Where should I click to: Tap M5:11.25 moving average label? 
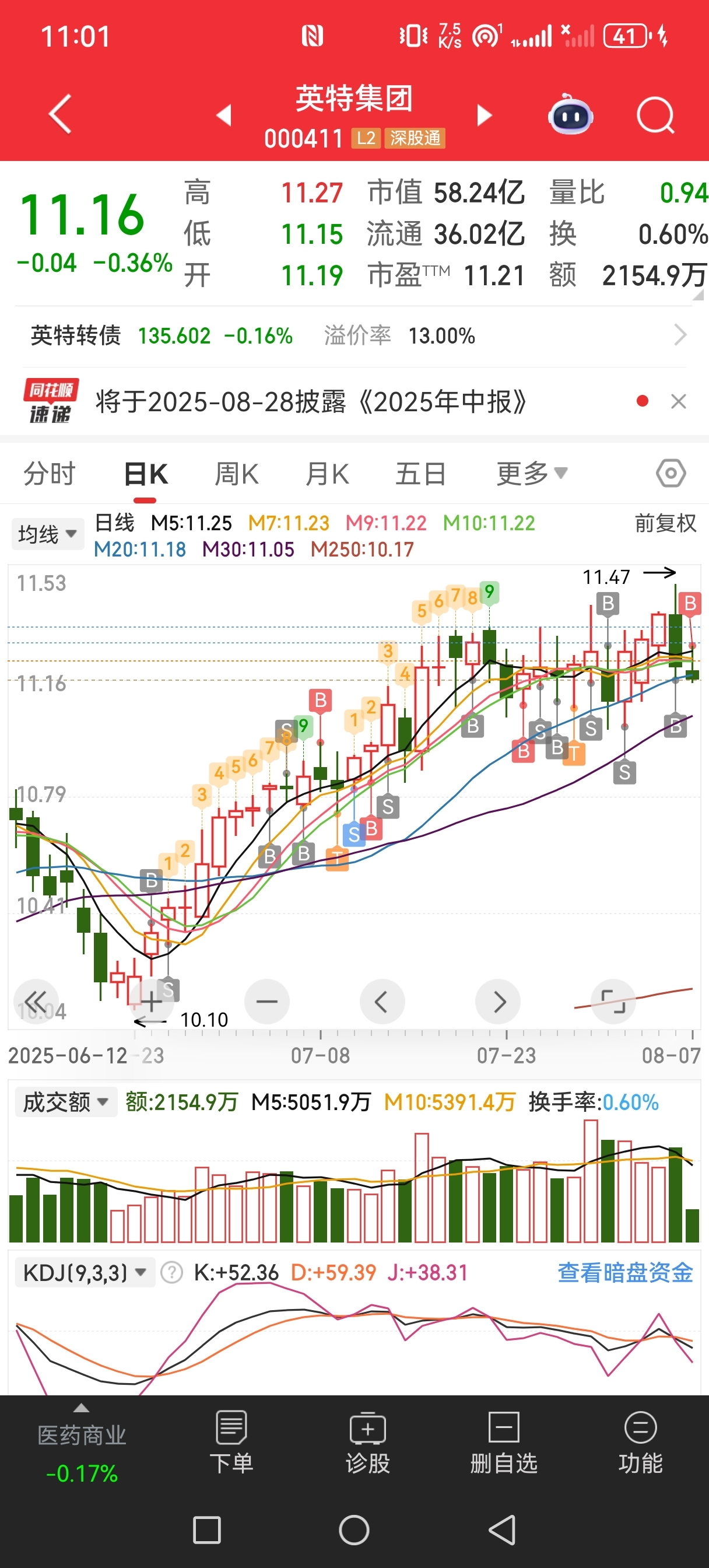tap(191, 523)
